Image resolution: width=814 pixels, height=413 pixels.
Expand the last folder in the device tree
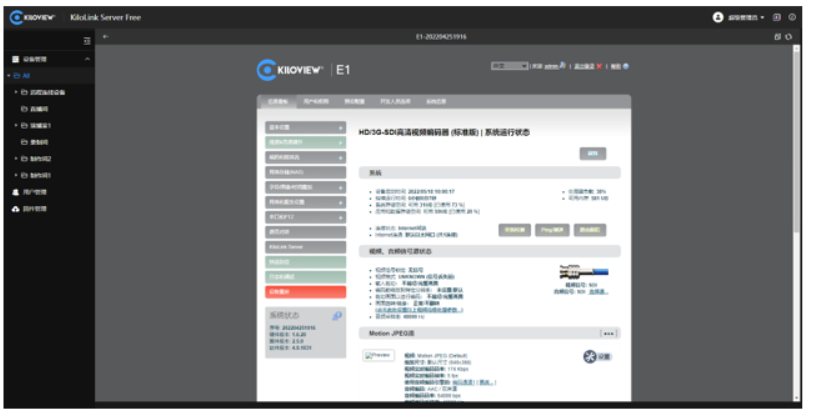pos(16,175)
